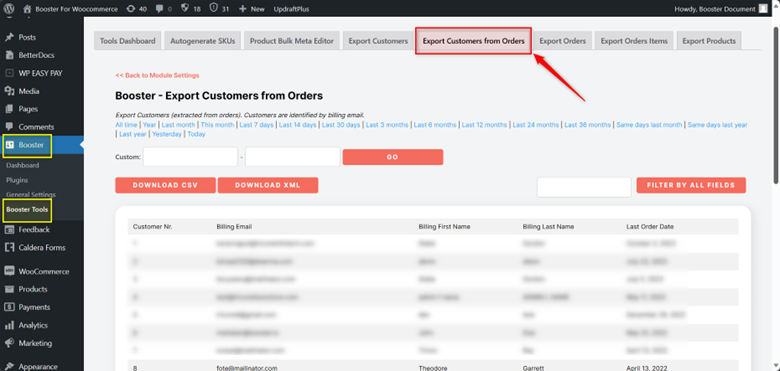780x371 pixels.
Task: Click the Comments sidebar icon
Action: point(9,127)
